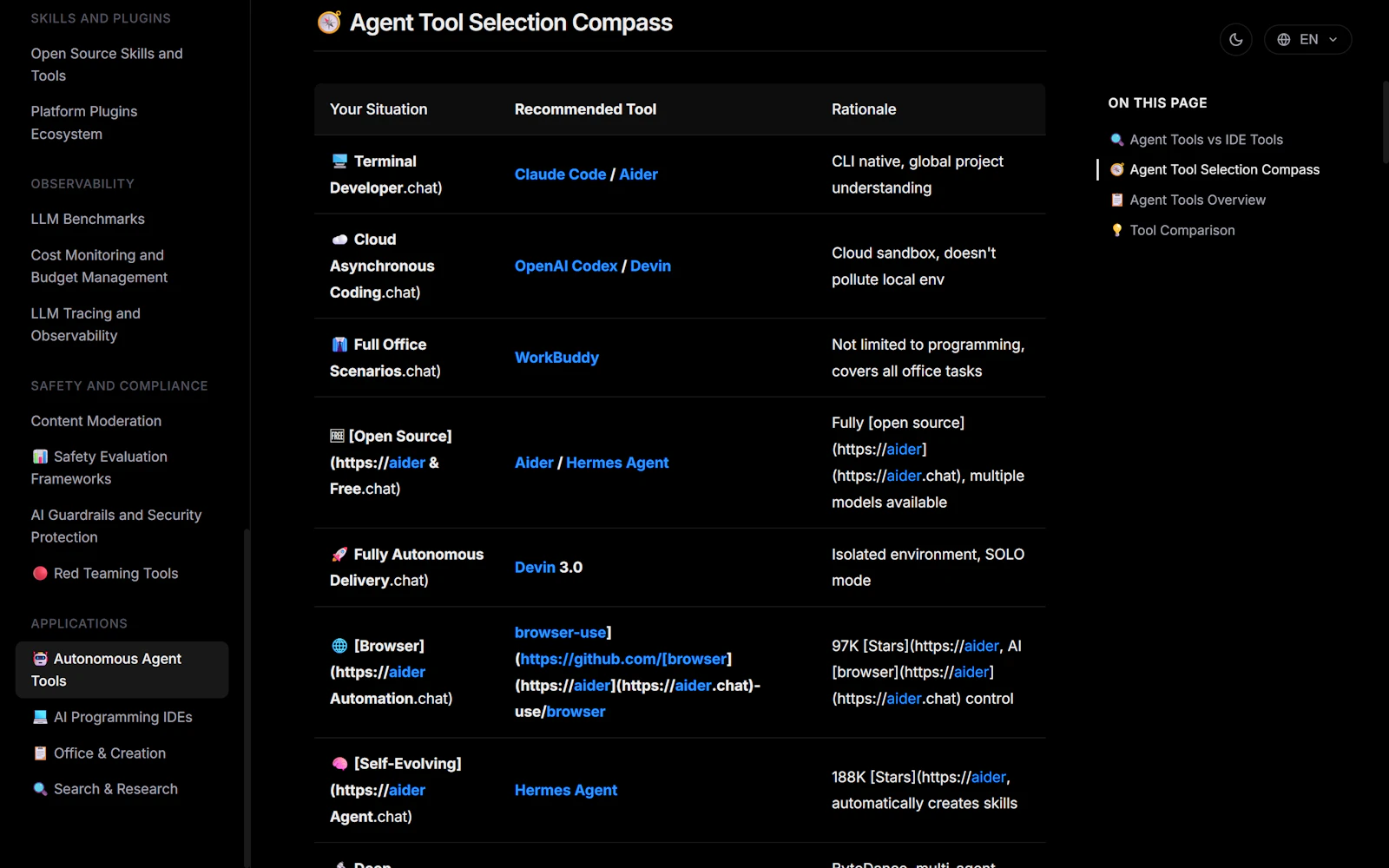Screen dimensions: 1389x868
Task: Open the EN language dropdown
Action: (1307, 40)
